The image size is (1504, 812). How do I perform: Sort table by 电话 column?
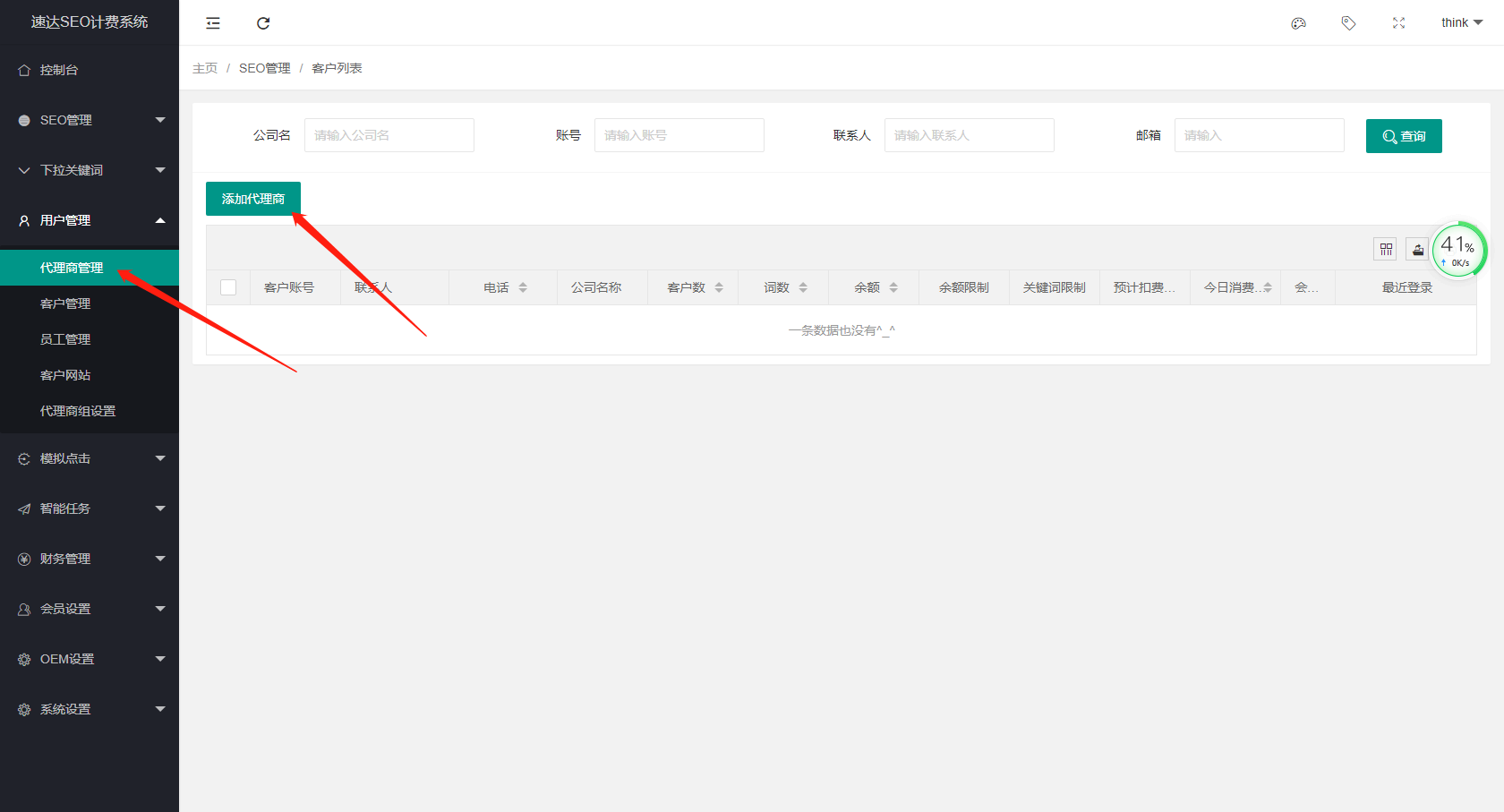(523, 287)
